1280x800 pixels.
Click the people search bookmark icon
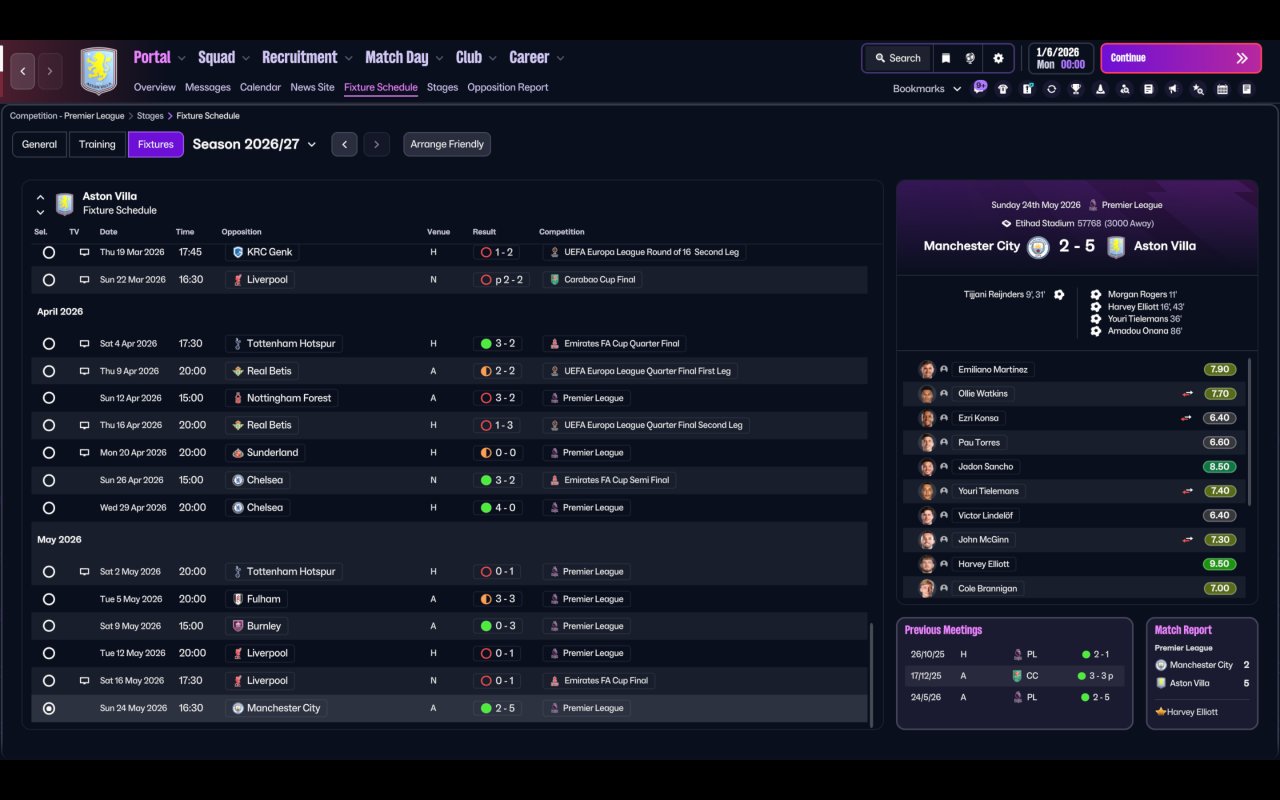1125,89
